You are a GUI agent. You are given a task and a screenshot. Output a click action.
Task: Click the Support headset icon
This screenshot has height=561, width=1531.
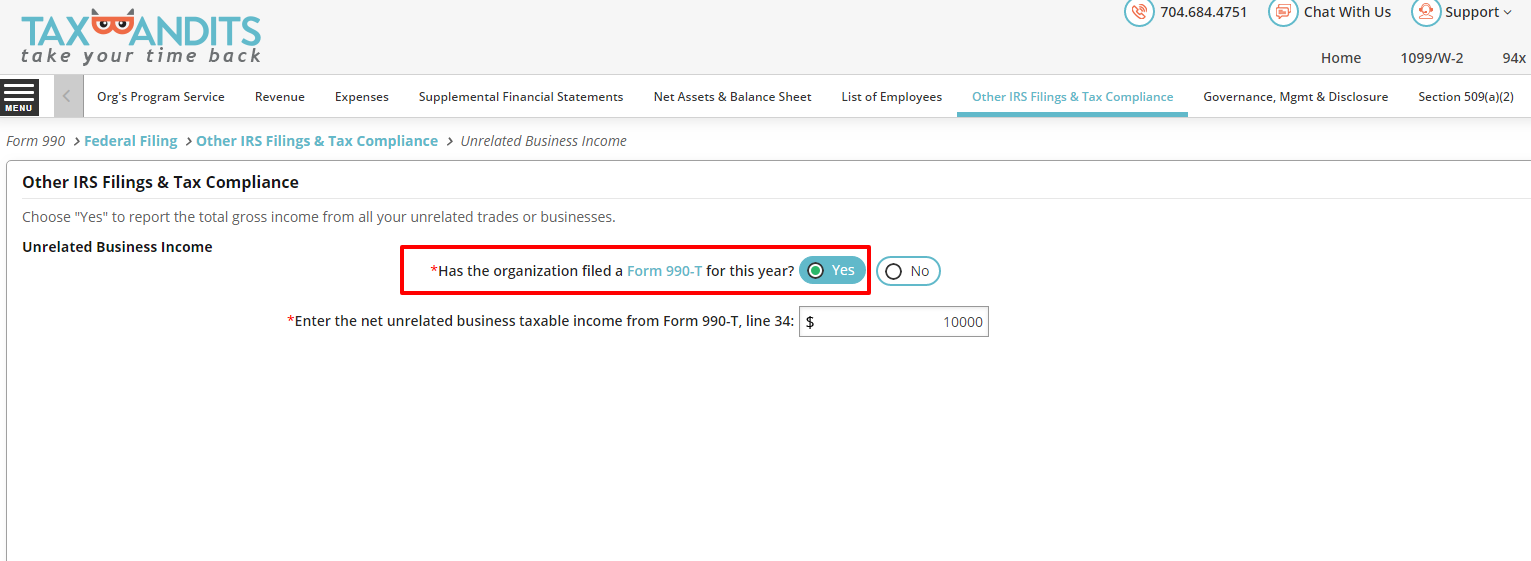click(x=1426, y=12)
